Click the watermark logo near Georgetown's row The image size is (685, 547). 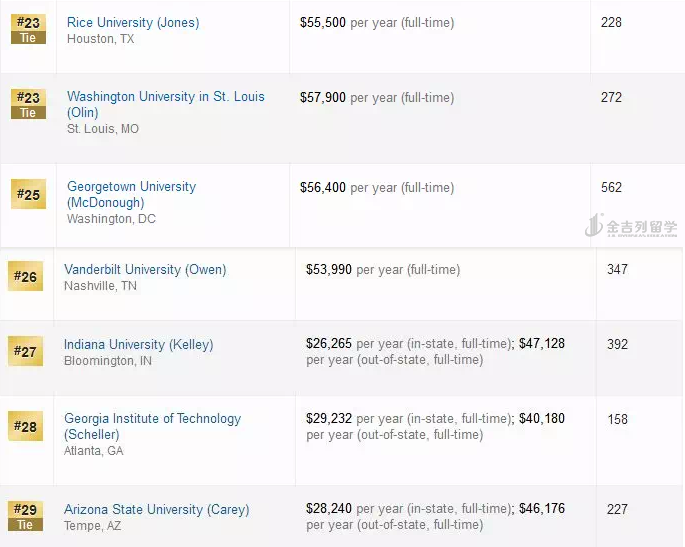click(630, 226)
